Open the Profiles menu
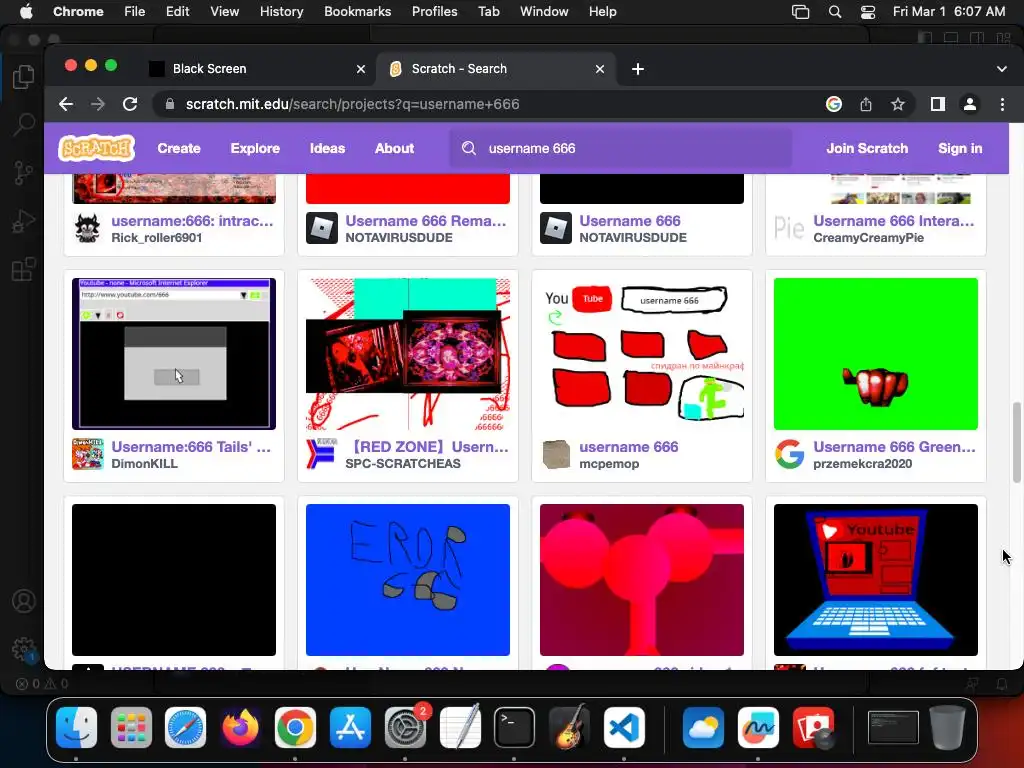The image size is (1024, 768). click(x=434, y=12)
